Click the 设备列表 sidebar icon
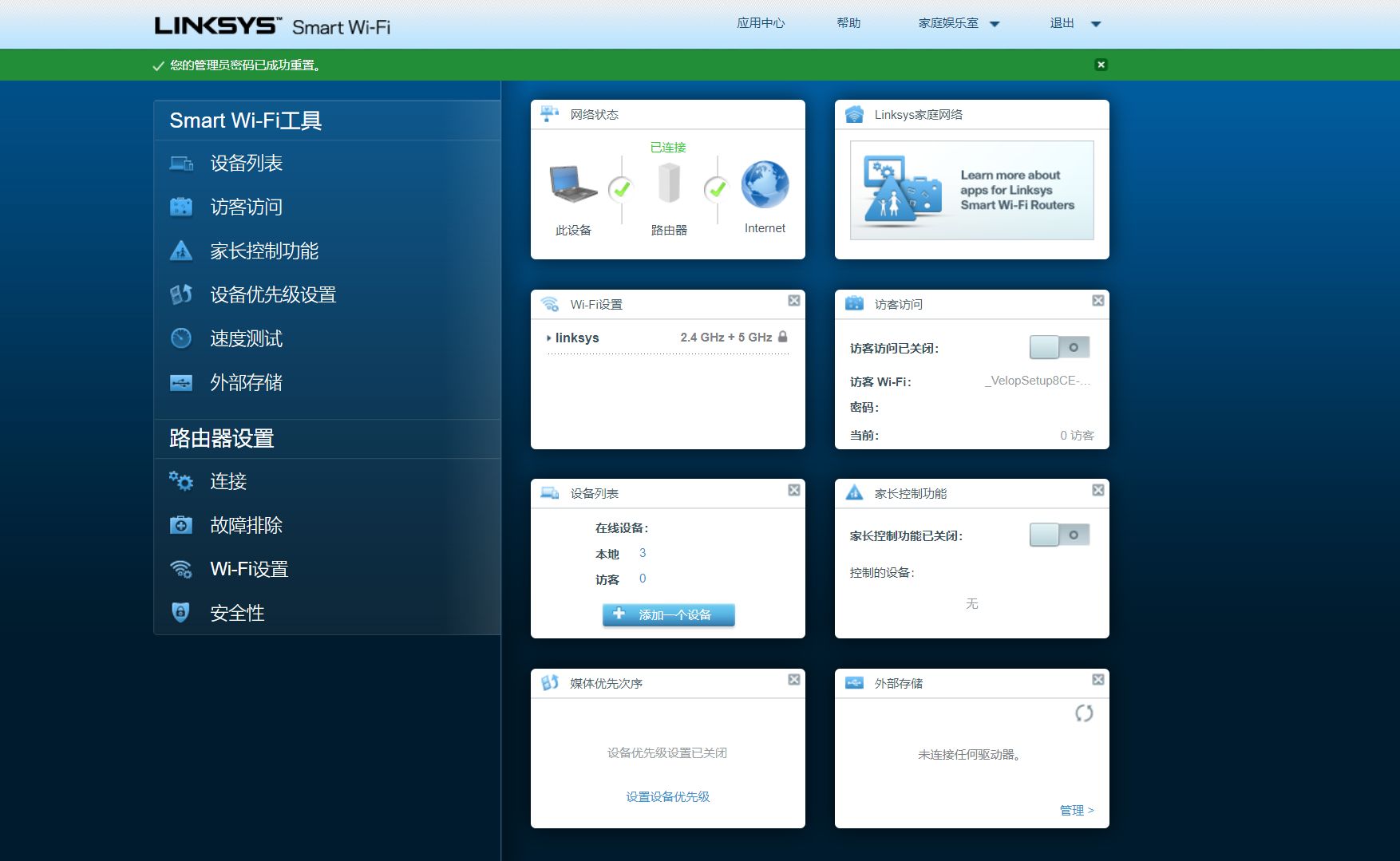The height and width of the screenshot is (861, 1400). point(181,164)
